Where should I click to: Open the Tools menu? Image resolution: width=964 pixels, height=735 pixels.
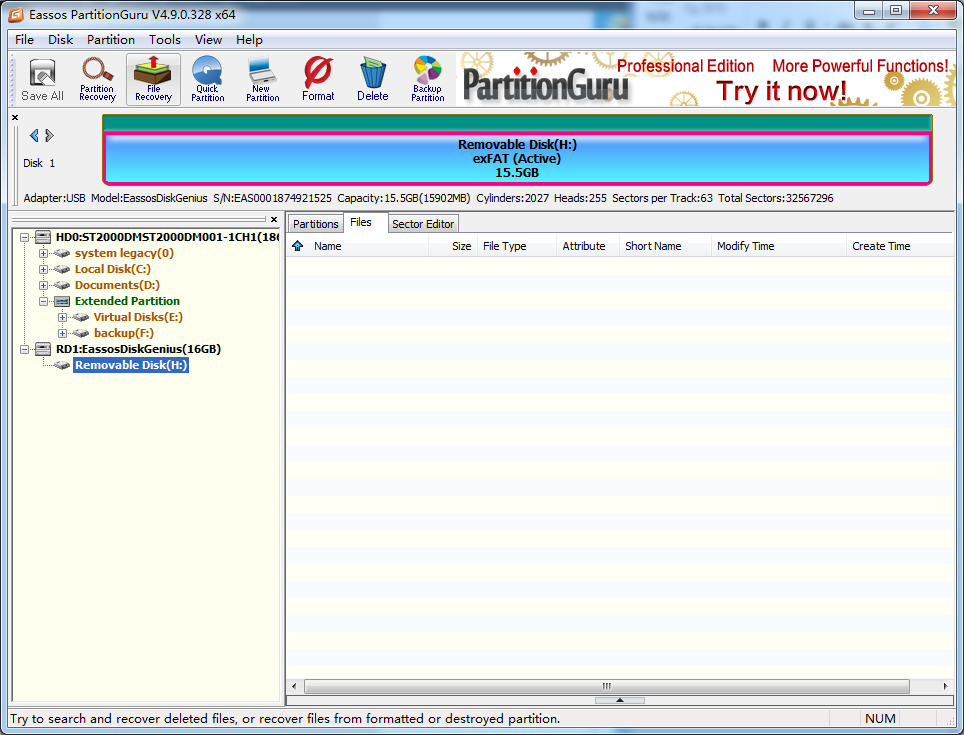tap(165, 39)
